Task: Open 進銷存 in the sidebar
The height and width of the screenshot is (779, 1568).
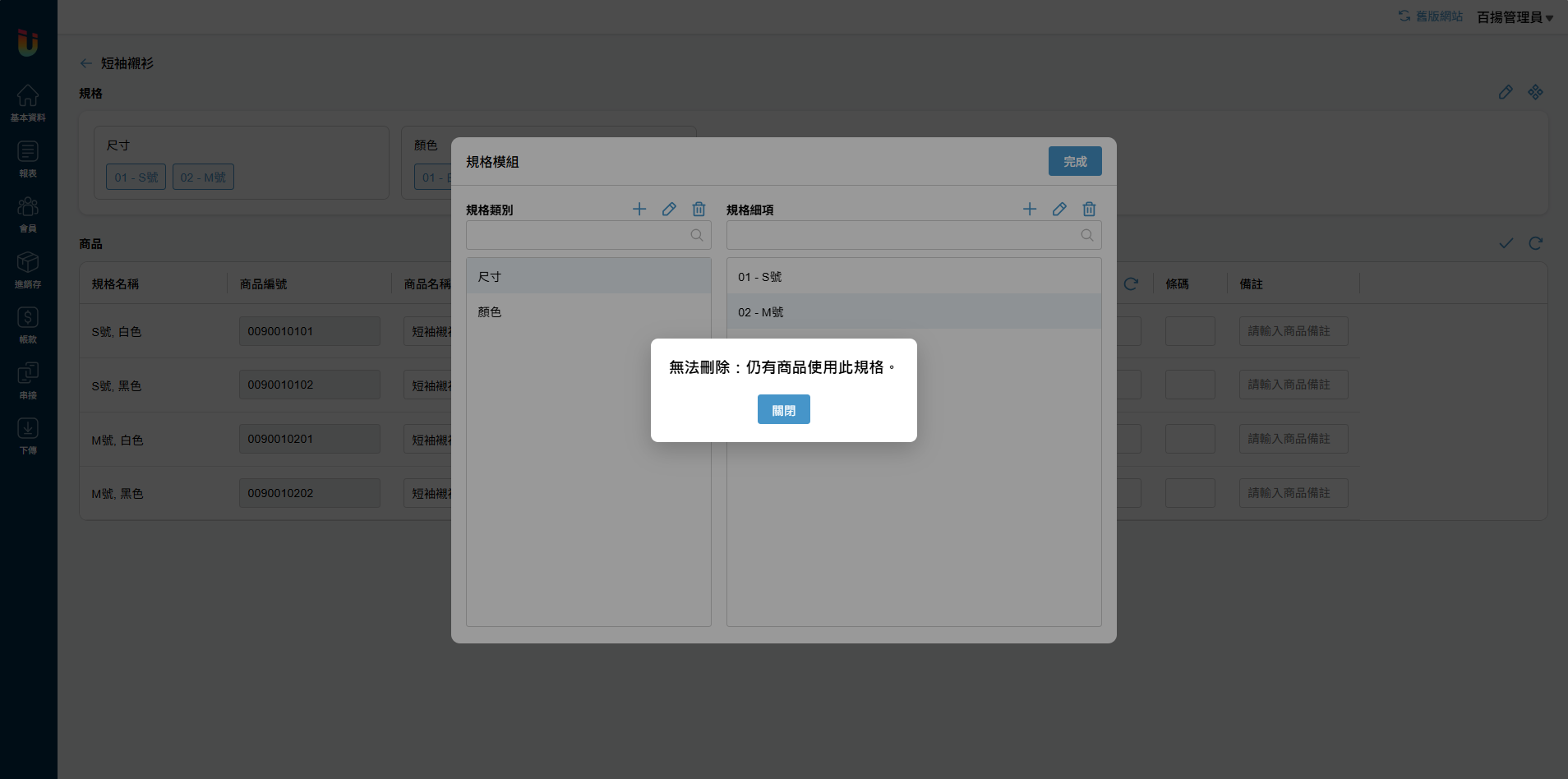Action: click(x=28, y=270)
